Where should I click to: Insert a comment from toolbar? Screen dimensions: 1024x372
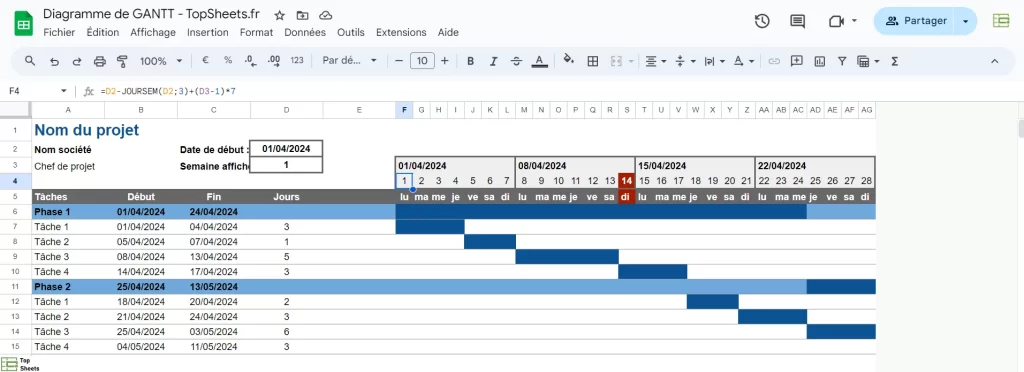[x=796, y=61]
